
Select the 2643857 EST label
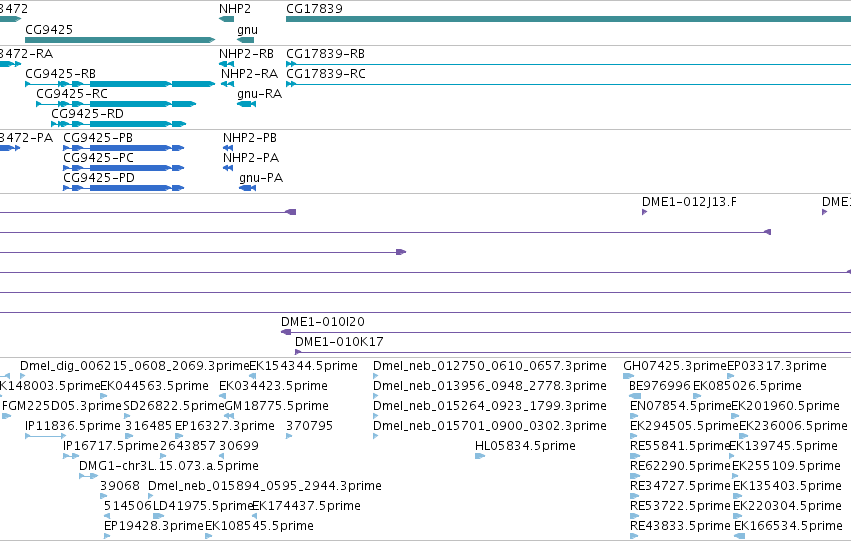pyautogui.click(x=188, y=446)
